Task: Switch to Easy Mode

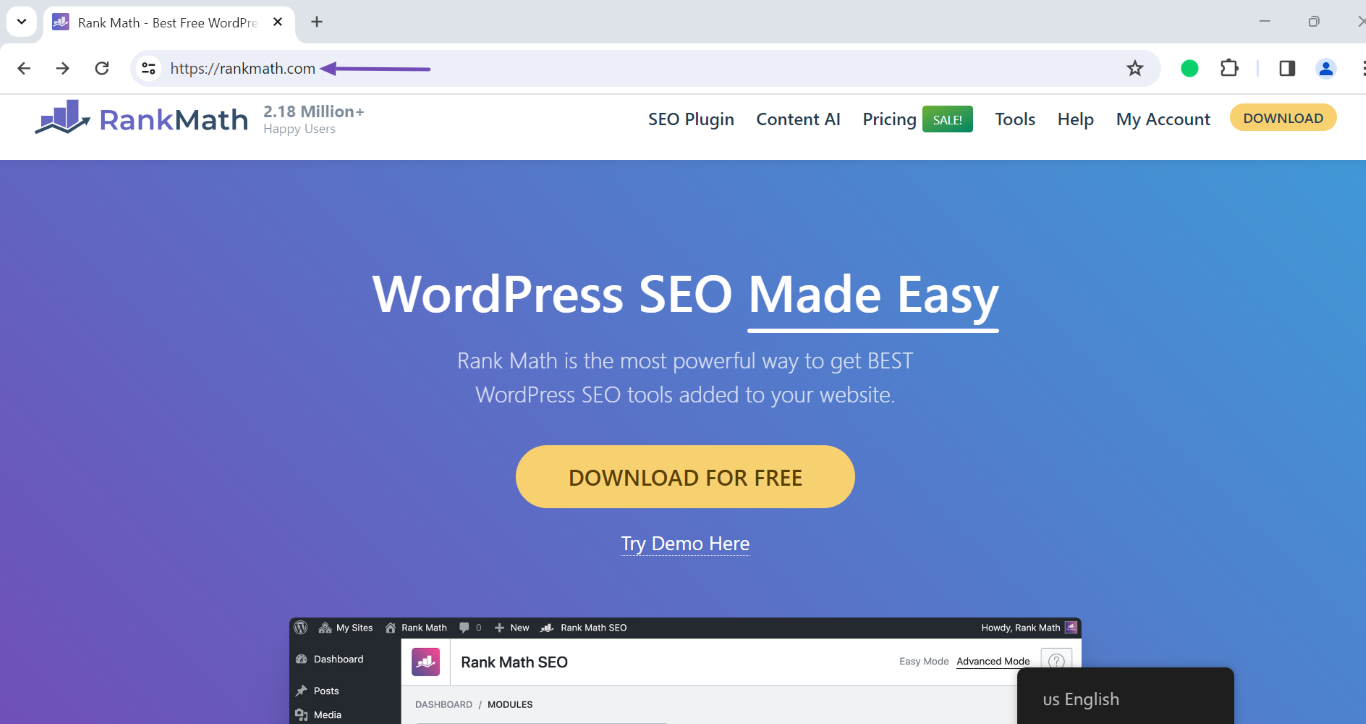Action: click(924, 661)
